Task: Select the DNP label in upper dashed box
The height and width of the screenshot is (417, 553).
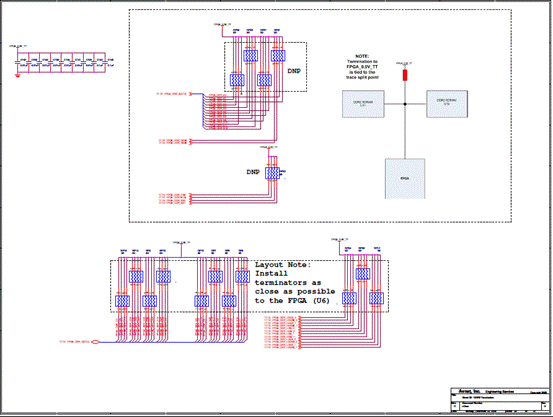Action: click(x=294, y=71)
